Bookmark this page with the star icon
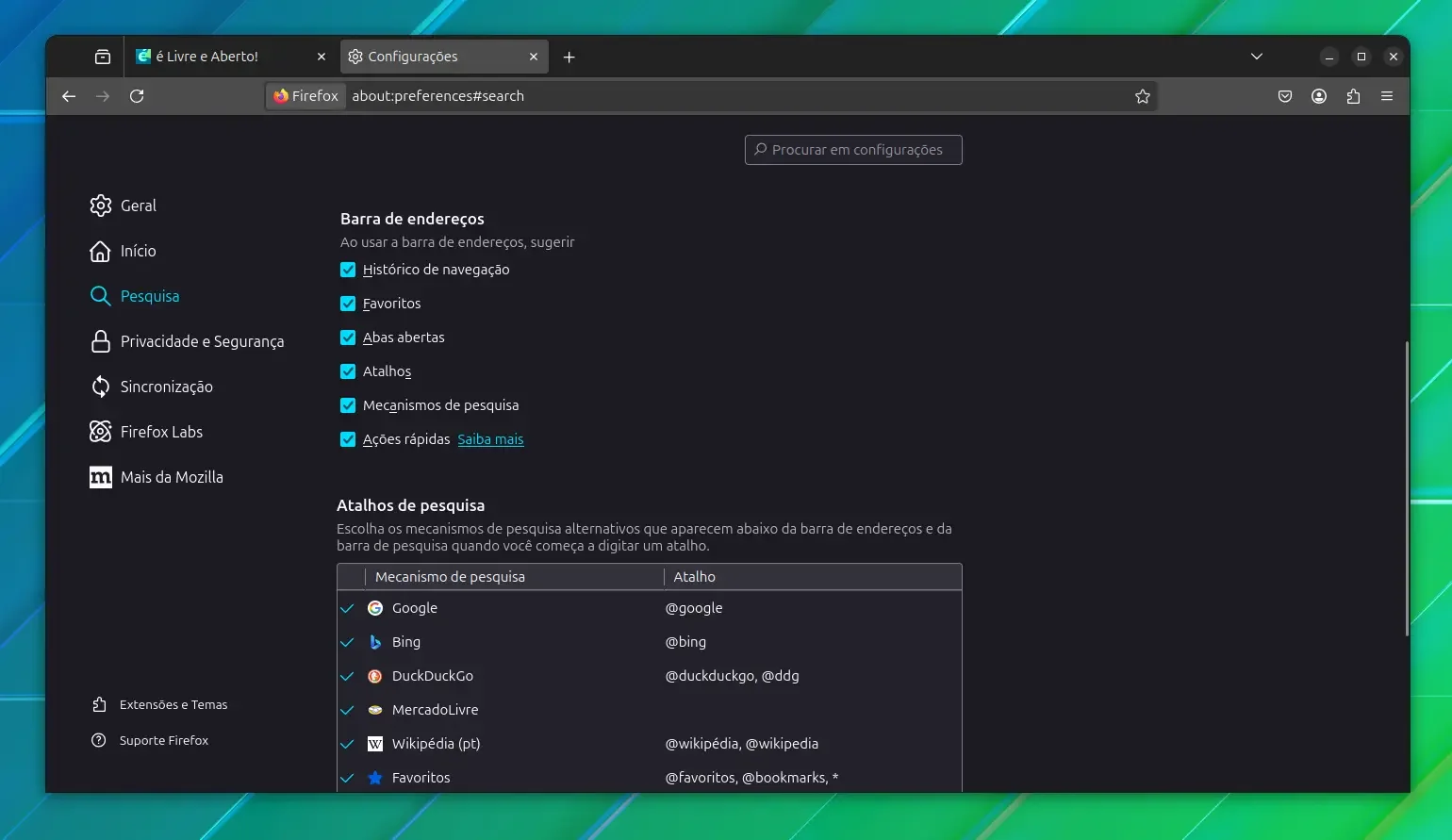The height and width of the screenshot is (840, 1452). (x=1143, y=96)
